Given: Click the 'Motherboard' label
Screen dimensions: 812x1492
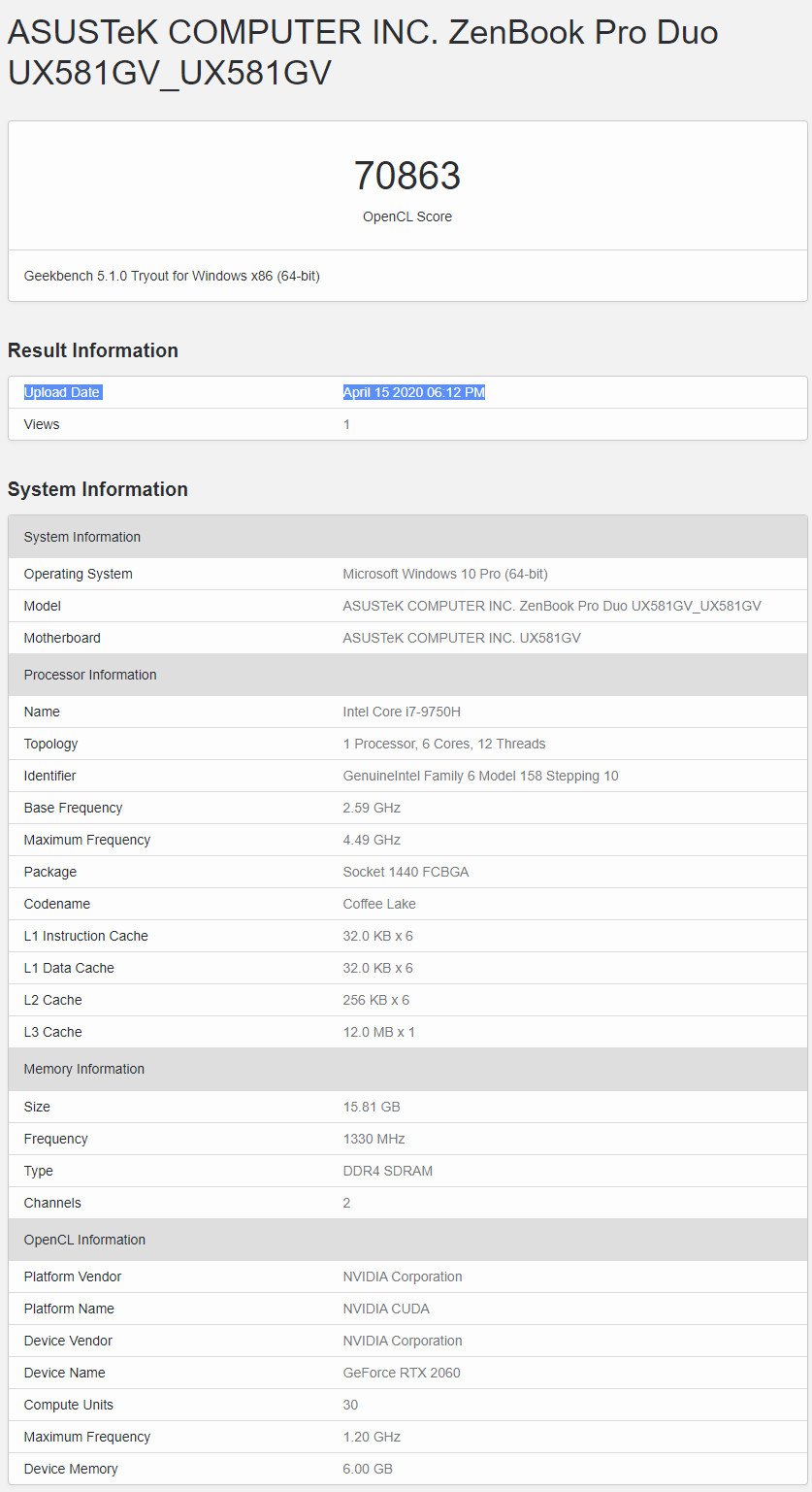Looking at the screenshot, I should (62, 638).
